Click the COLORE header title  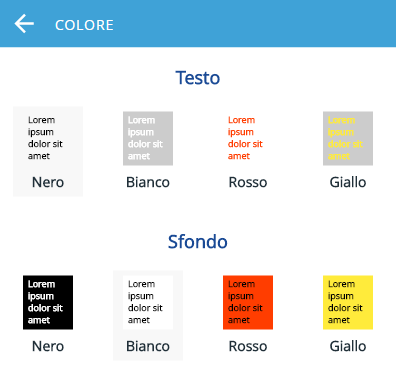click(x=84, y=25)
